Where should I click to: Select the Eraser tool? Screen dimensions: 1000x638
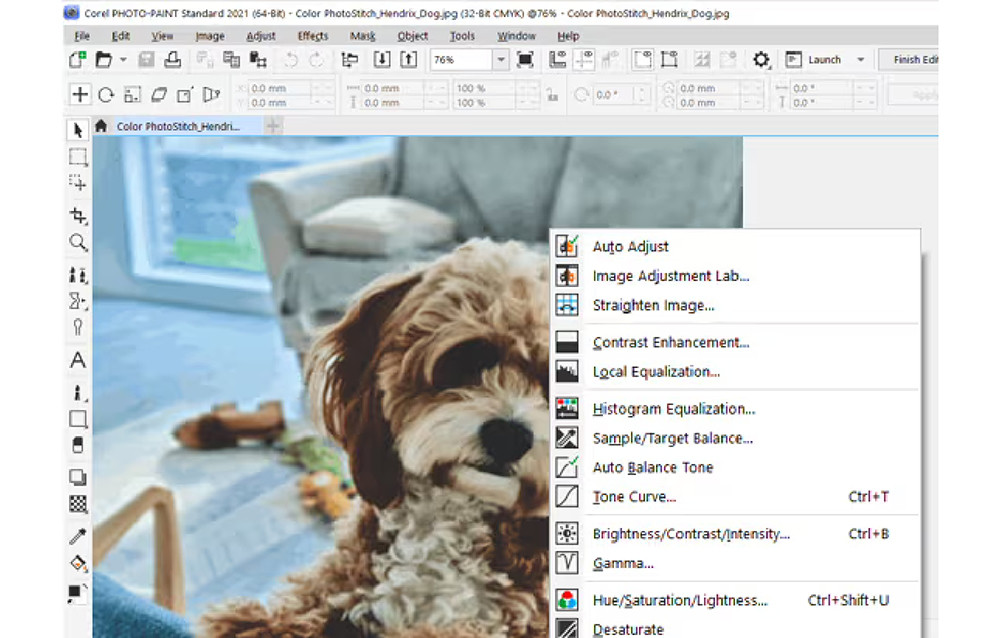click(x=77, y=445)
